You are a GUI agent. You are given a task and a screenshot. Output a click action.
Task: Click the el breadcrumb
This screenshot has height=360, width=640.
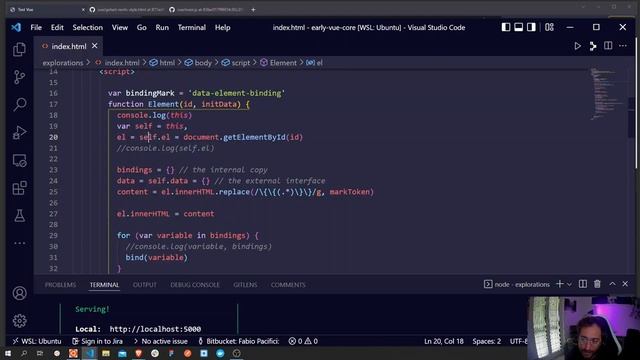[x=315, y=63]
